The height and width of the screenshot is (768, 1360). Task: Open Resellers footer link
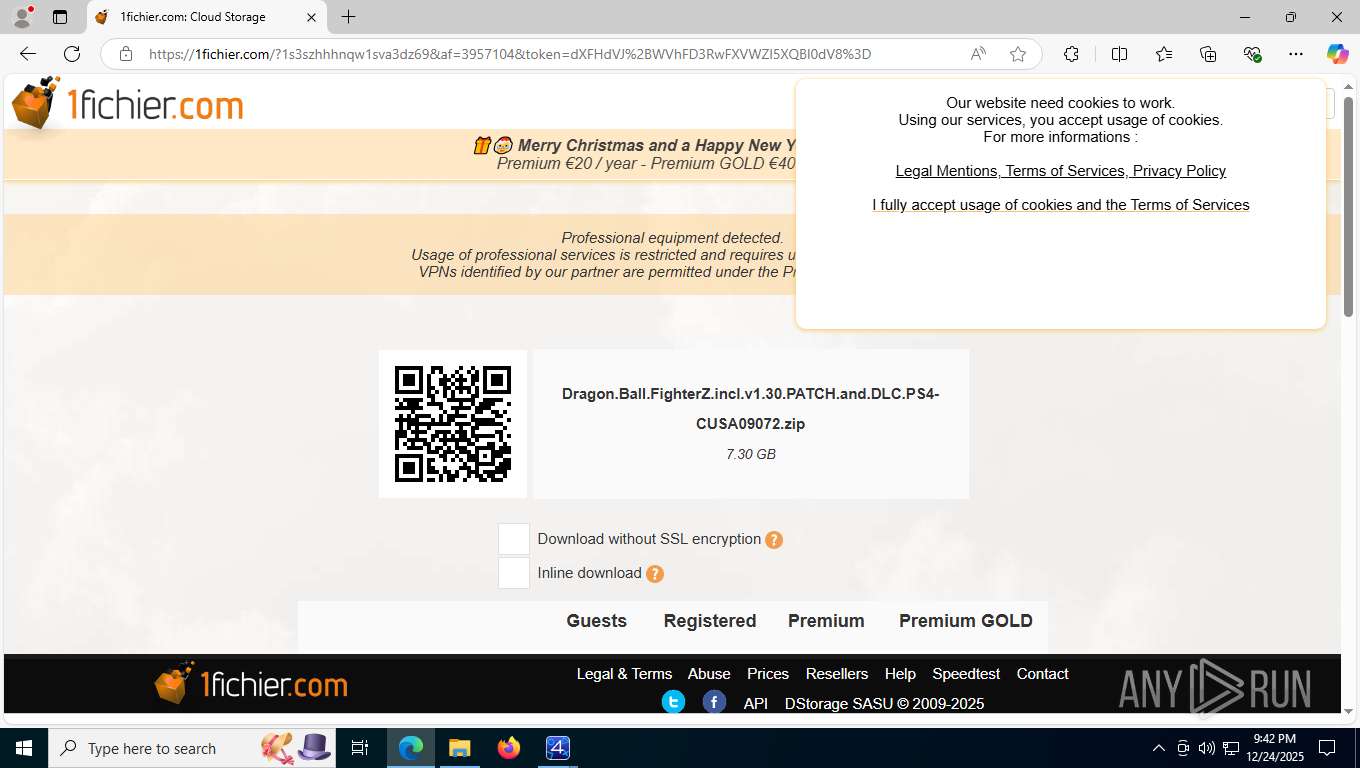pyautogui.click(x=837, y=674)
